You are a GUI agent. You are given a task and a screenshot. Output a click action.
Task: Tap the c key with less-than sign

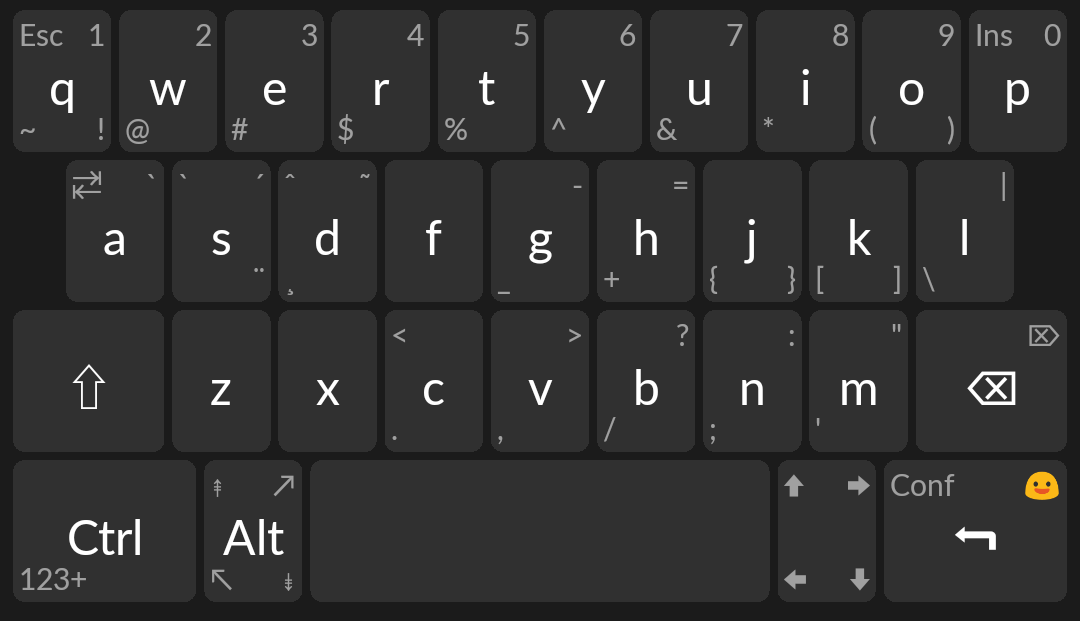(434, 381)
